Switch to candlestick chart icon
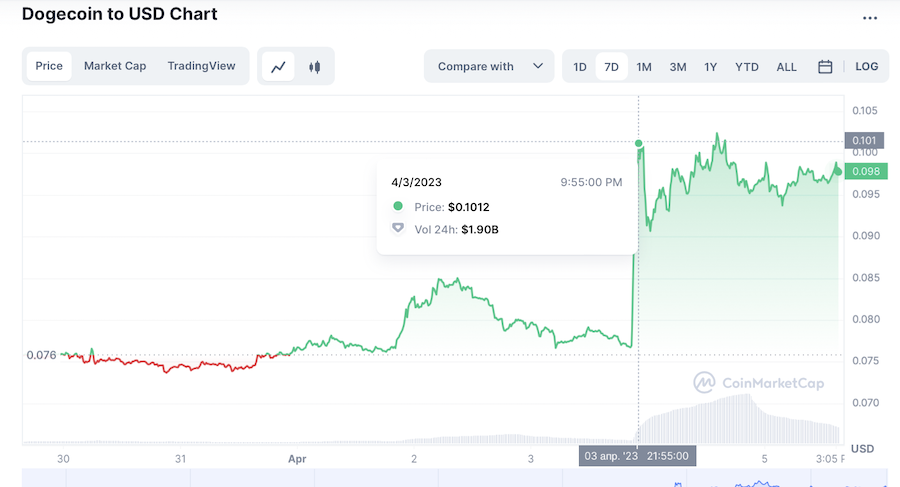The width and height of the screenshot is (900, 487). (x=315, y=67)
